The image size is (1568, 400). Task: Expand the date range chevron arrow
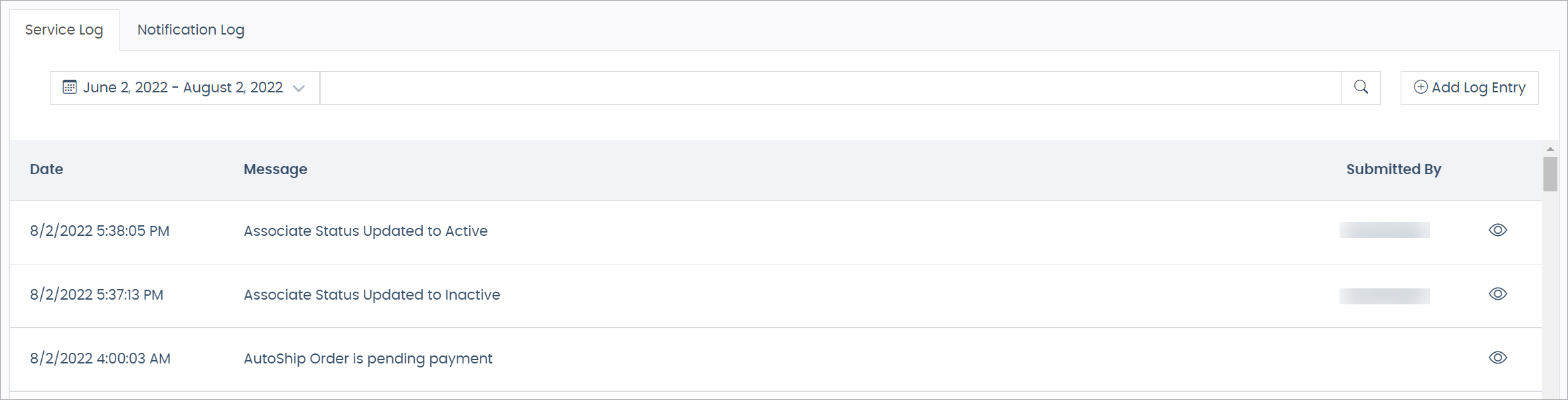click(299, 88)
